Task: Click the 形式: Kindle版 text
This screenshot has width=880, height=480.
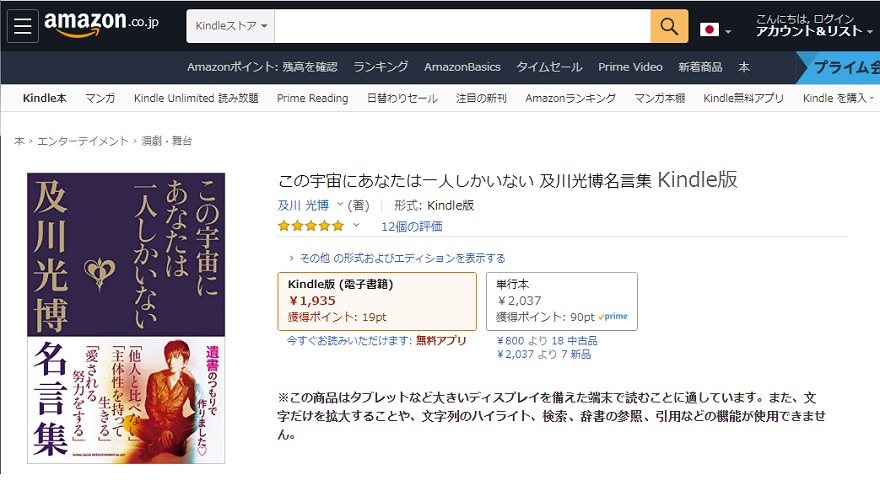Action: pyautogui.click(x=434, y=205)
